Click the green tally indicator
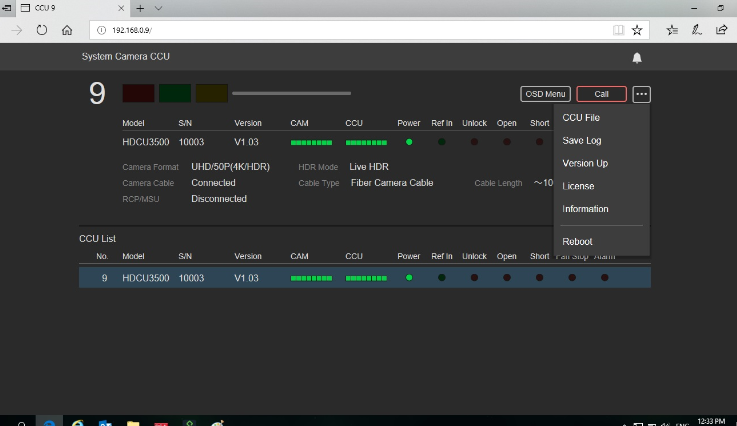 point(174,94)
